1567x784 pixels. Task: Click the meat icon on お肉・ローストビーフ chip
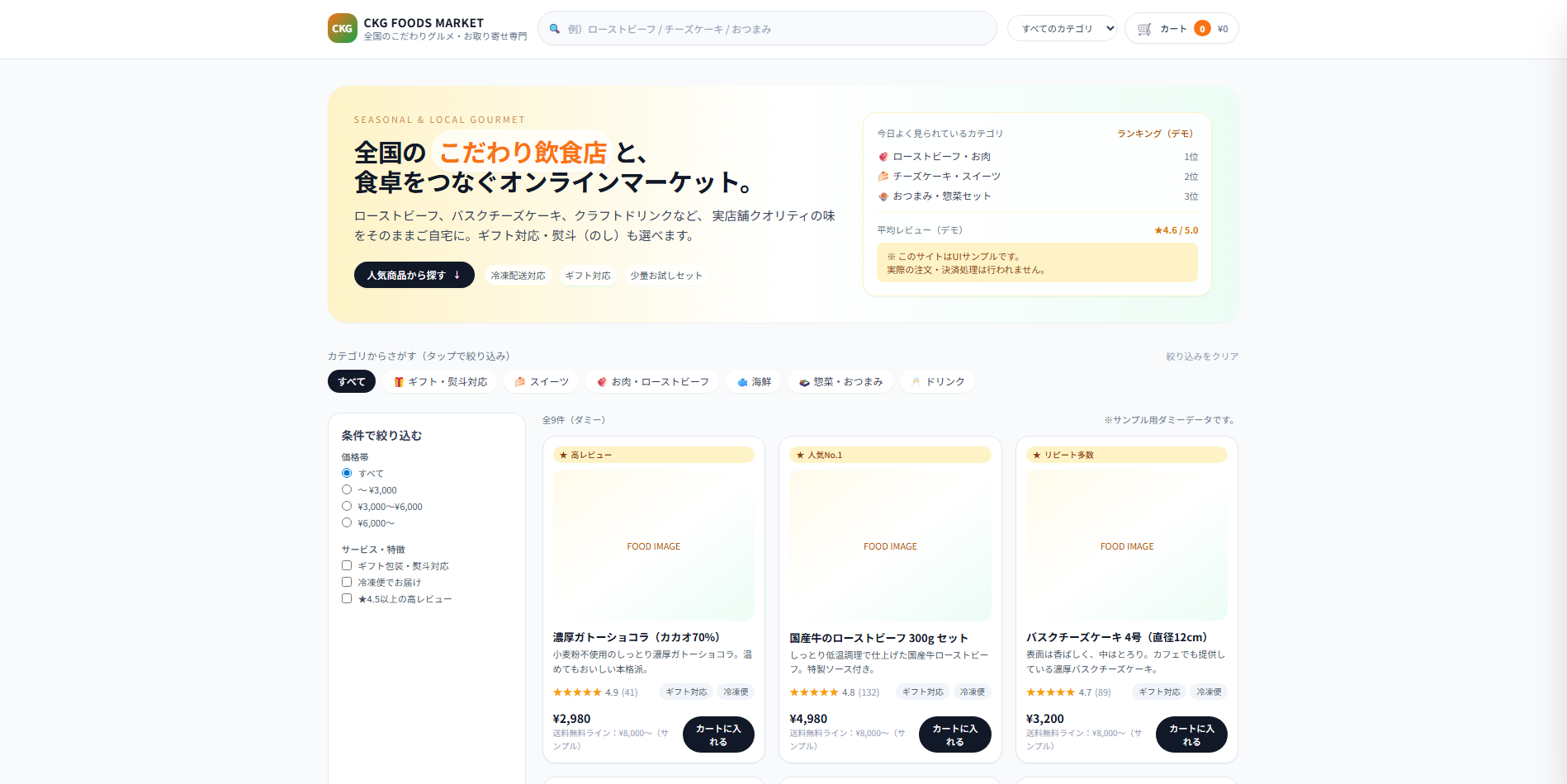click(600, 381)
